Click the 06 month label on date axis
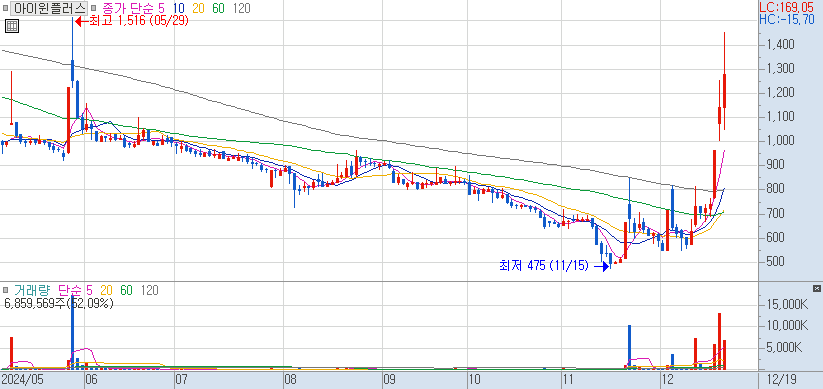823x389 pixels. [91, 379]
